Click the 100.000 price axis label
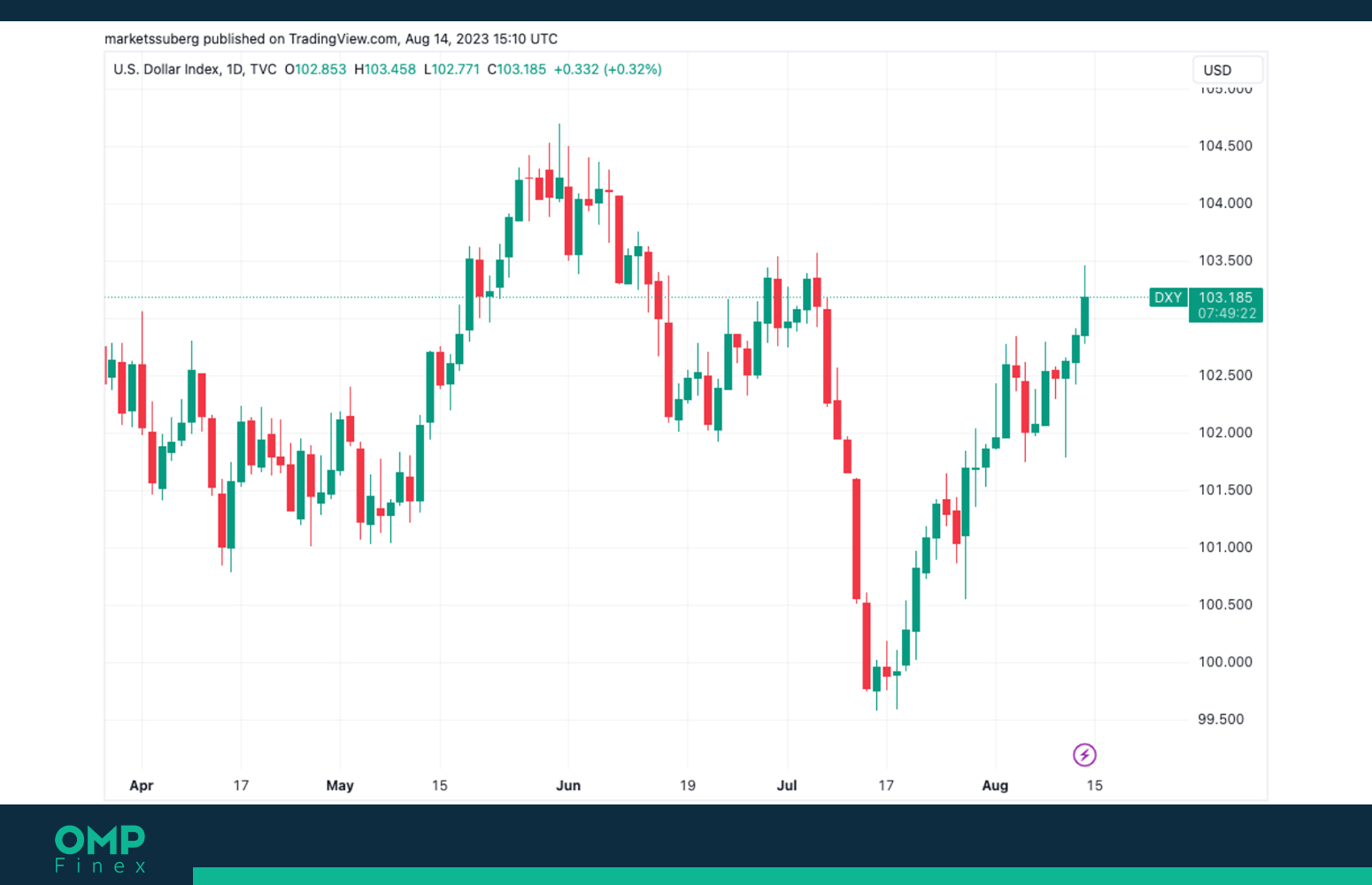The image size is (1372, 885). [1225, 662]
